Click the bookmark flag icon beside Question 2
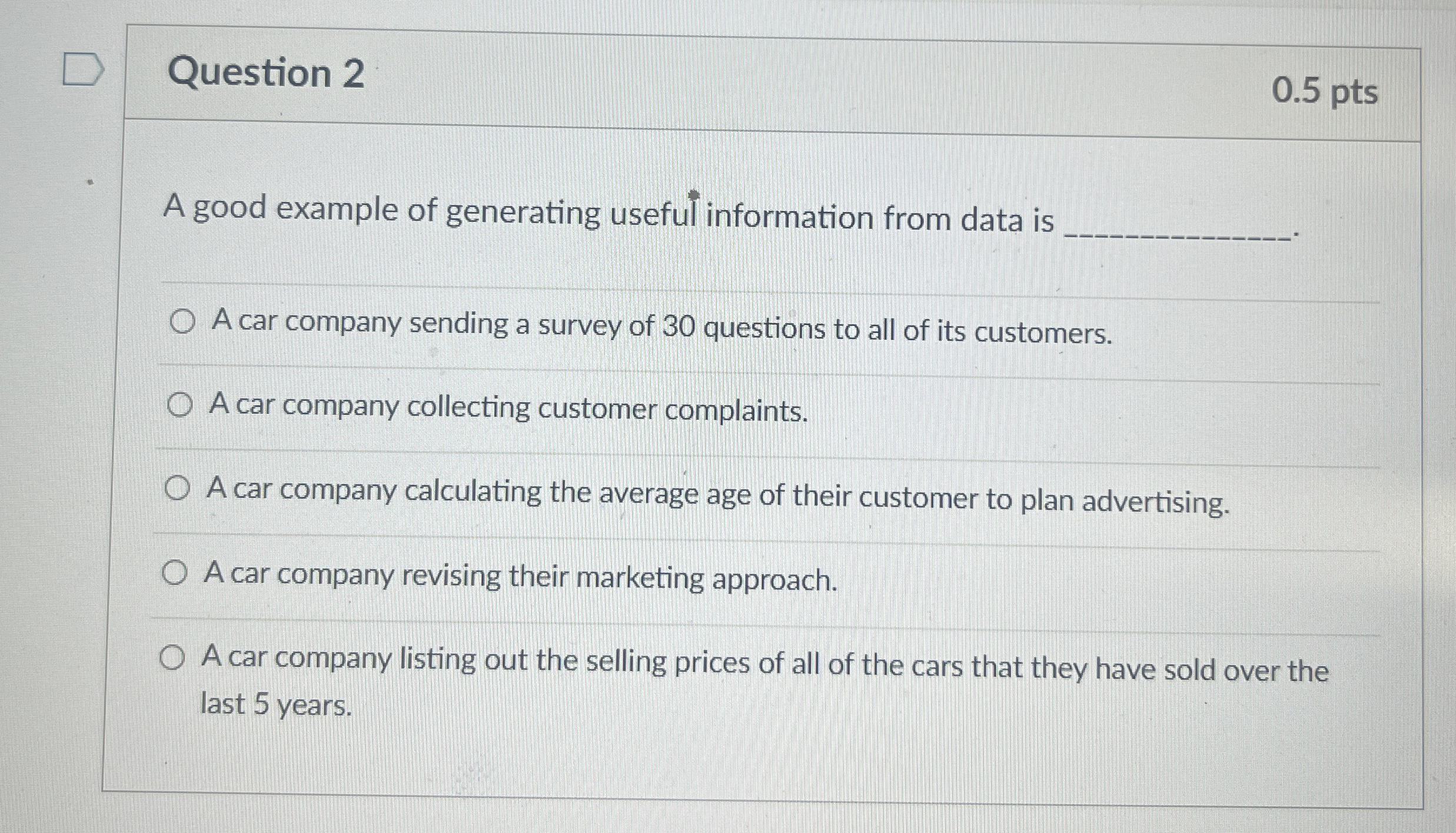 click(x=82, y=69)
